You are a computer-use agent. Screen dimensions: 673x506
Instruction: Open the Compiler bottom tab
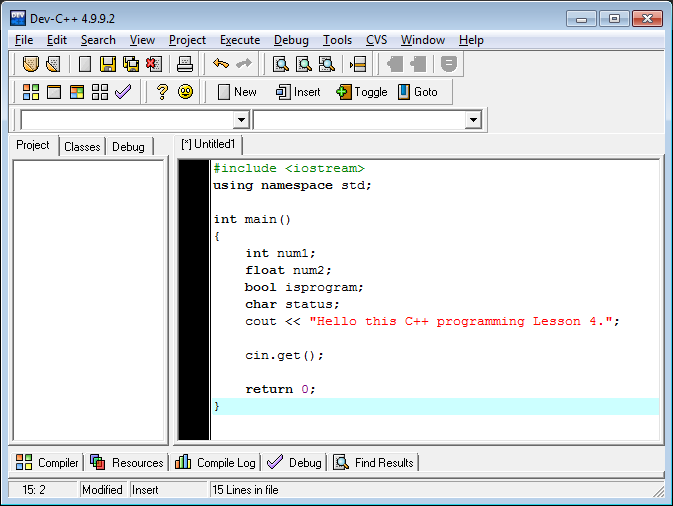[x=47, y=463]
